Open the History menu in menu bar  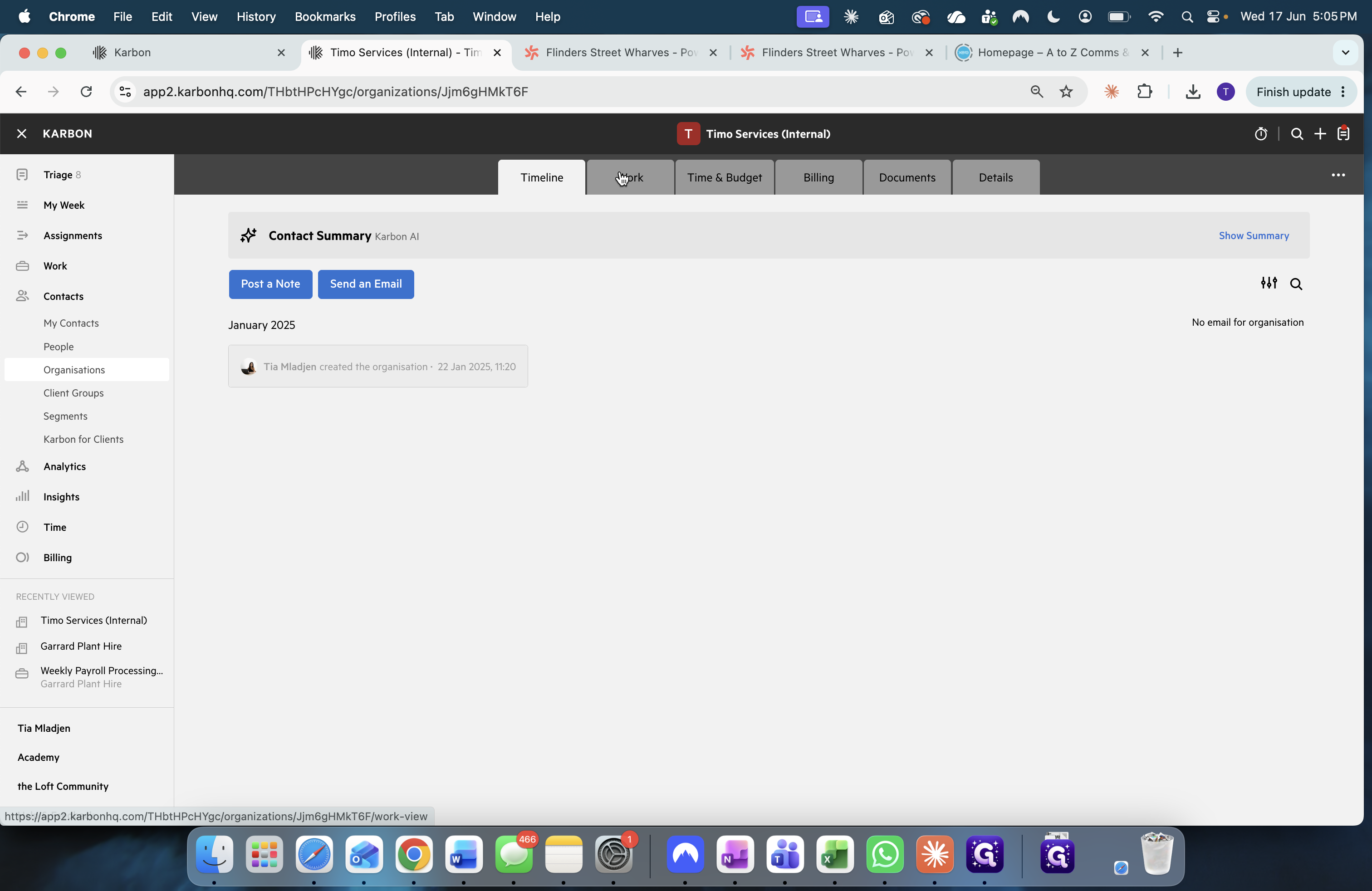(x=256, y=17)
